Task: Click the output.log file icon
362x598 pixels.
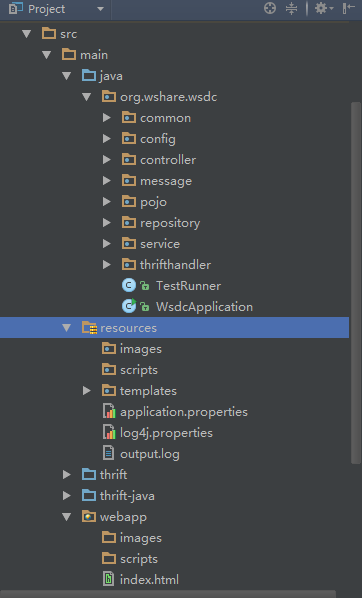Action: pyautogui.click(x=109, y=453)
